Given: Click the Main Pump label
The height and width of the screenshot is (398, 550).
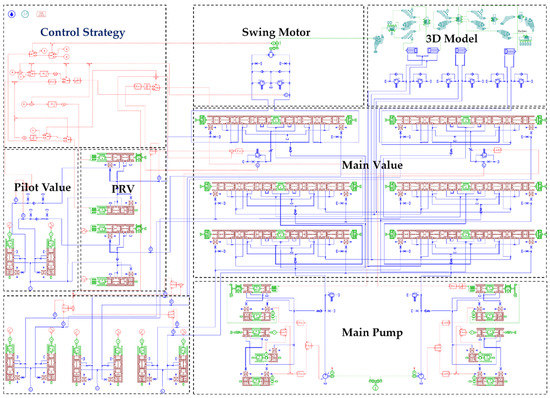Looking at the screenshot, I should pyautogui.click(x=372, y=332).
